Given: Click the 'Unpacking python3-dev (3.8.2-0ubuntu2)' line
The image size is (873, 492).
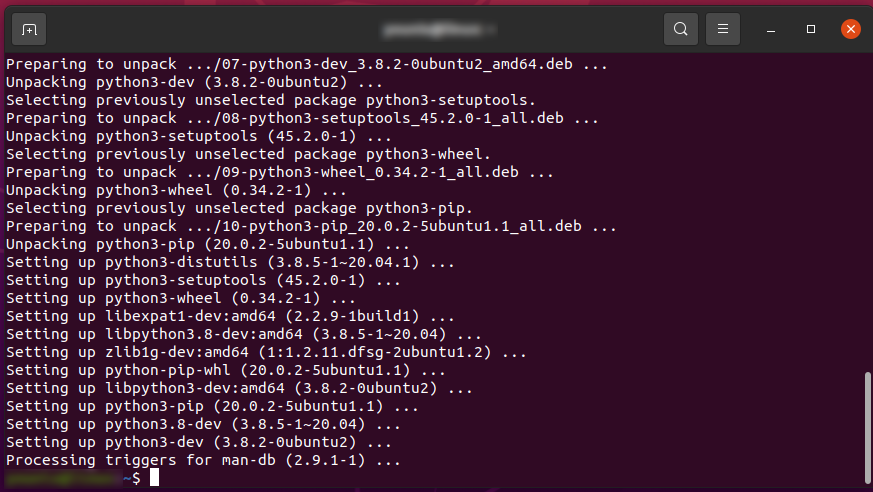Looking at the screenshot, I should [194, 82].
